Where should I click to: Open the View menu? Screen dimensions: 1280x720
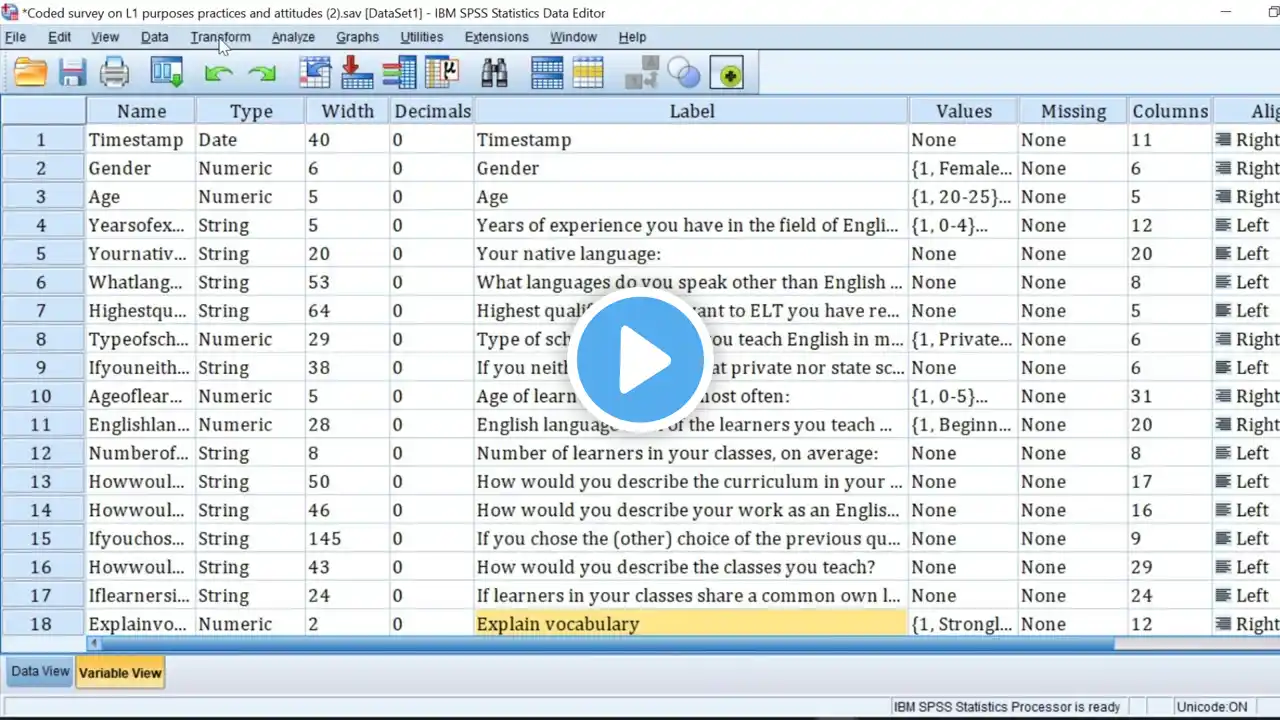click(105, 37)
